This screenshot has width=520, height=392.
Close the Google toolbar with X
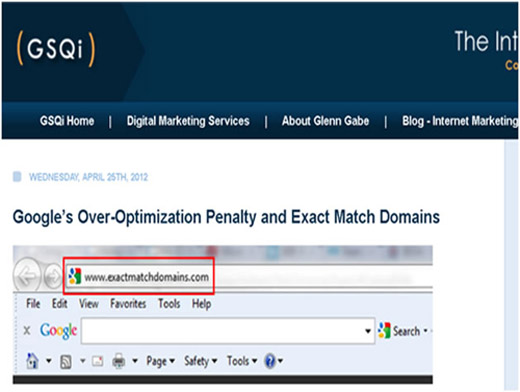tap(27, 331)
